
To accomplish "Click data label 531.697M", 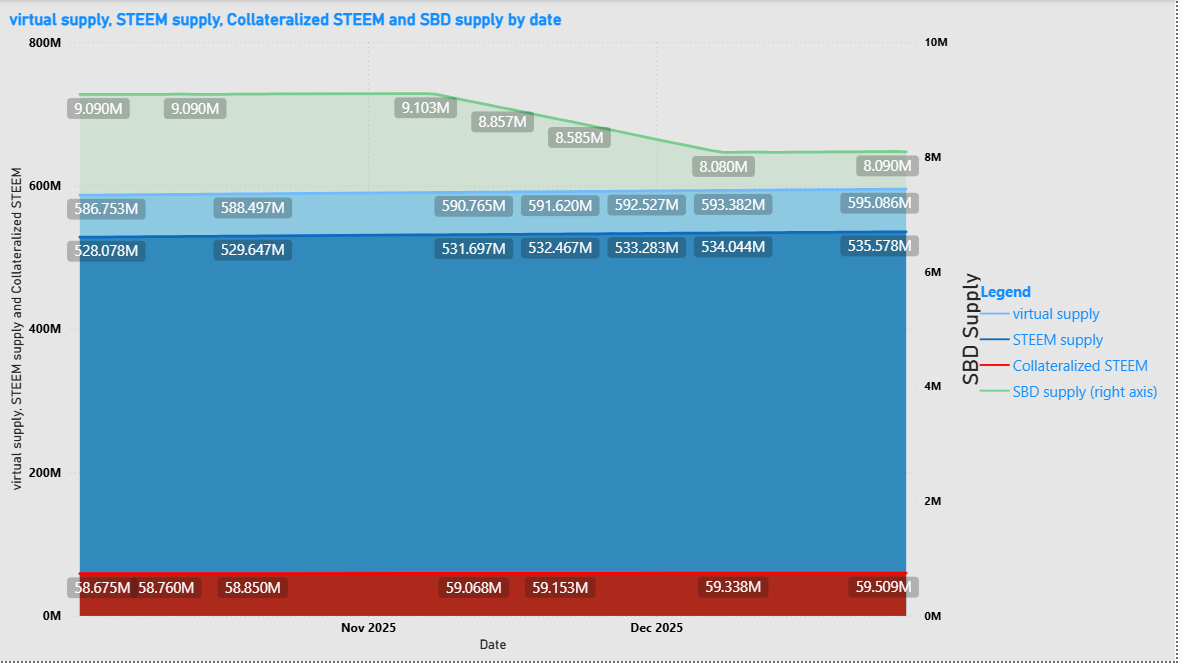I will pyautogui.click(x=473, y=249).
